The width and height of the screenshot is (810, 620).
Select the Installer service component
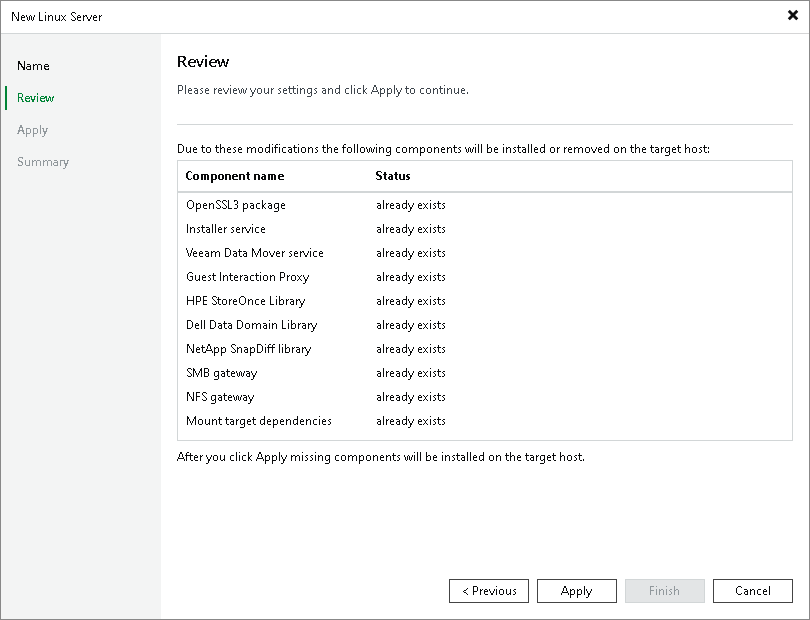click(226, 228)
